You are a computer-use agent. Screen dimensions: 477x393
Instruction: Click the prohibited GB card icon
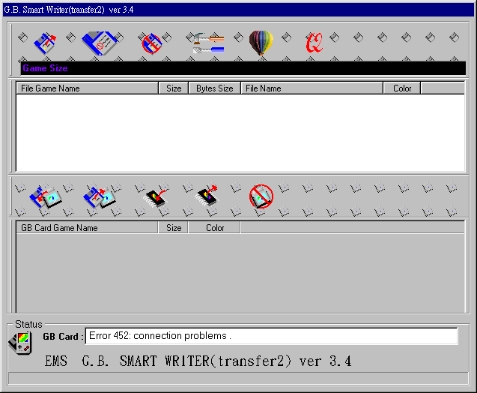click(261, 196)
